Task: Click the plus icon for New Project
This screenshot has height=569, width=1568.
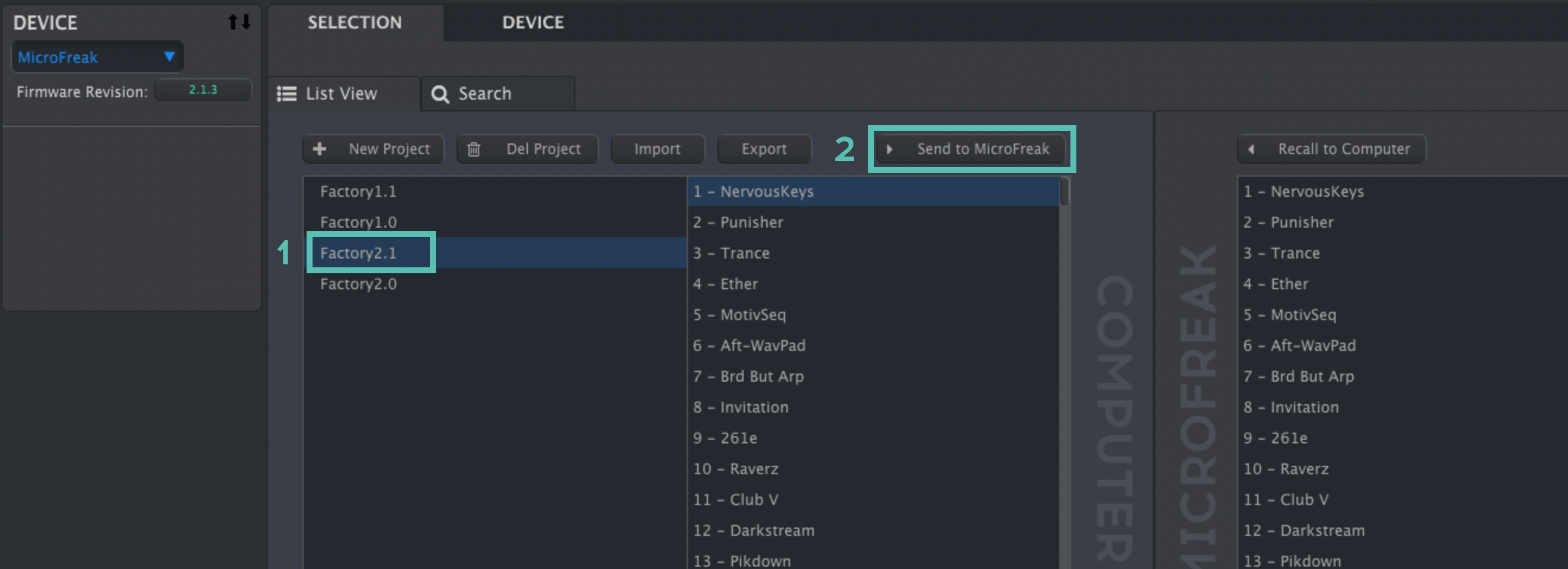Action: coord(320,149)
